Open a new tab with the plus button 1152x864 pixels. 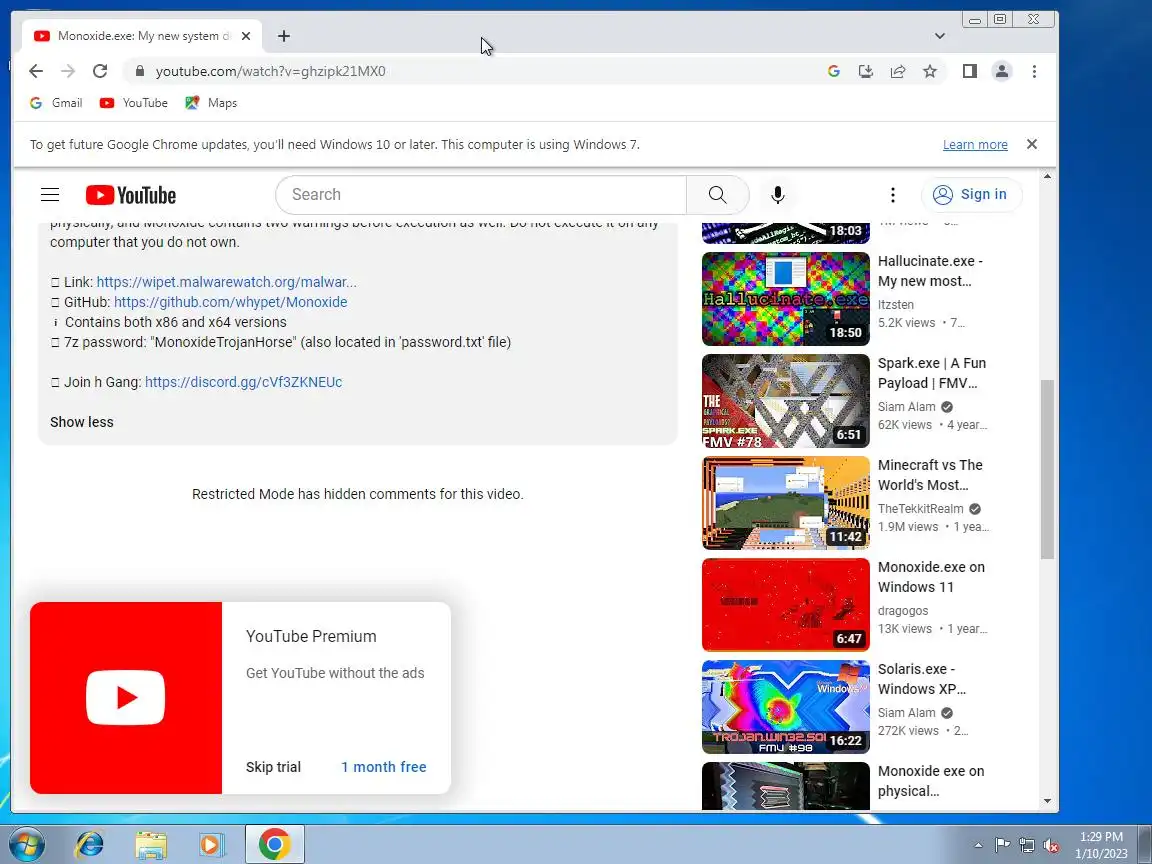pos(284,36)
